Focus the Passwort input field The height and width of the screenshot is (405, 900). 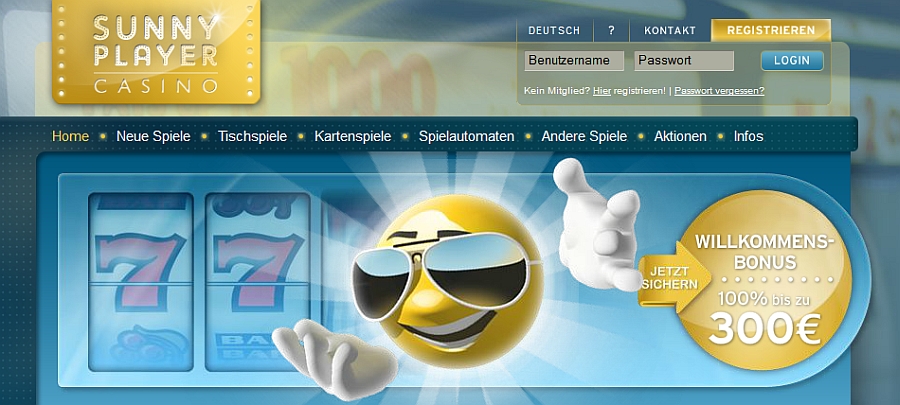tap(684, 60)
